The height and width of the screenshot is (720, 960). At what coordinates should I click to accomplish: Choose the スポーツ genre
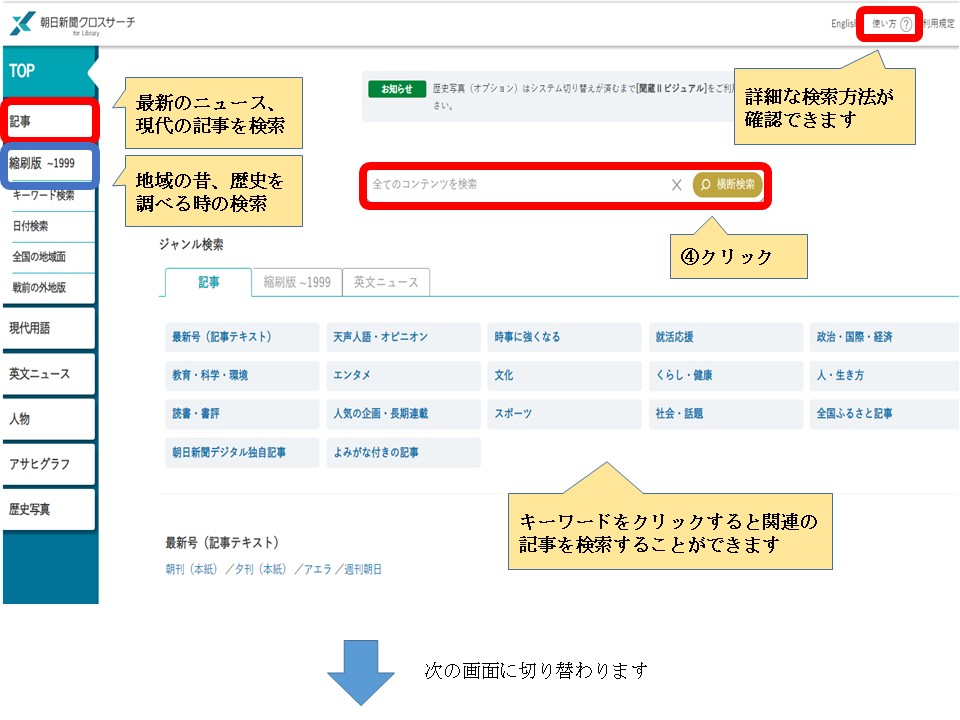pos(564,414)
